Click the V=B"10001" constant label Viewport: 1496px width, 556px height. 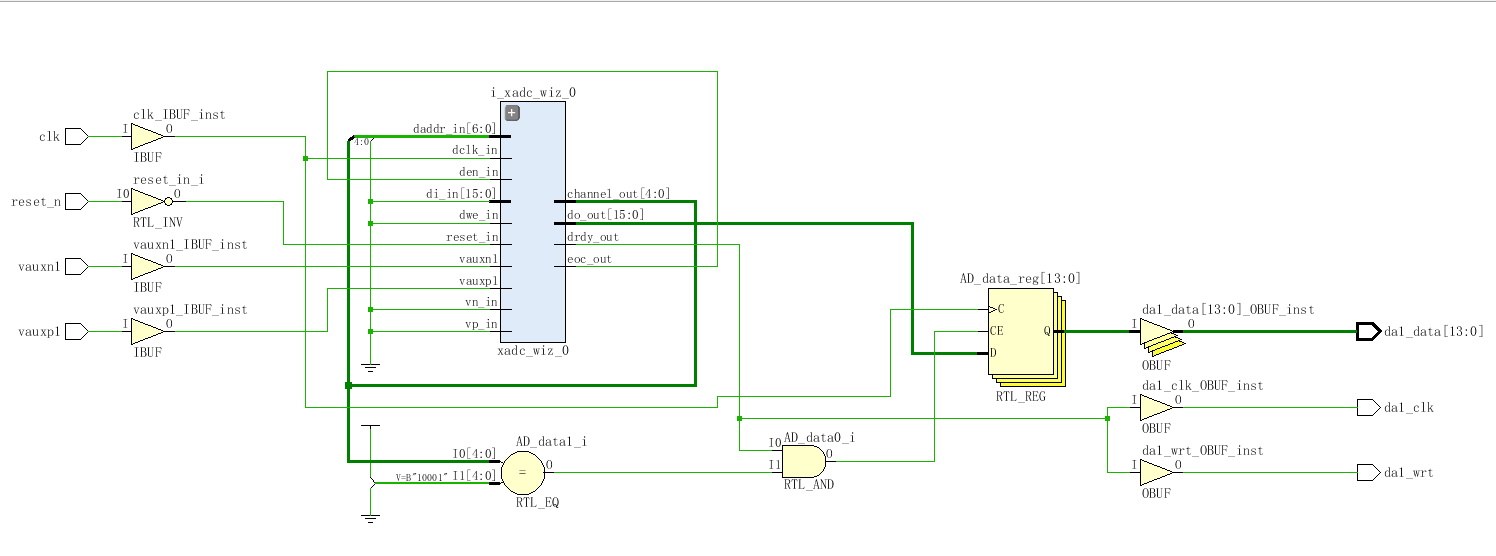point(423,478)
